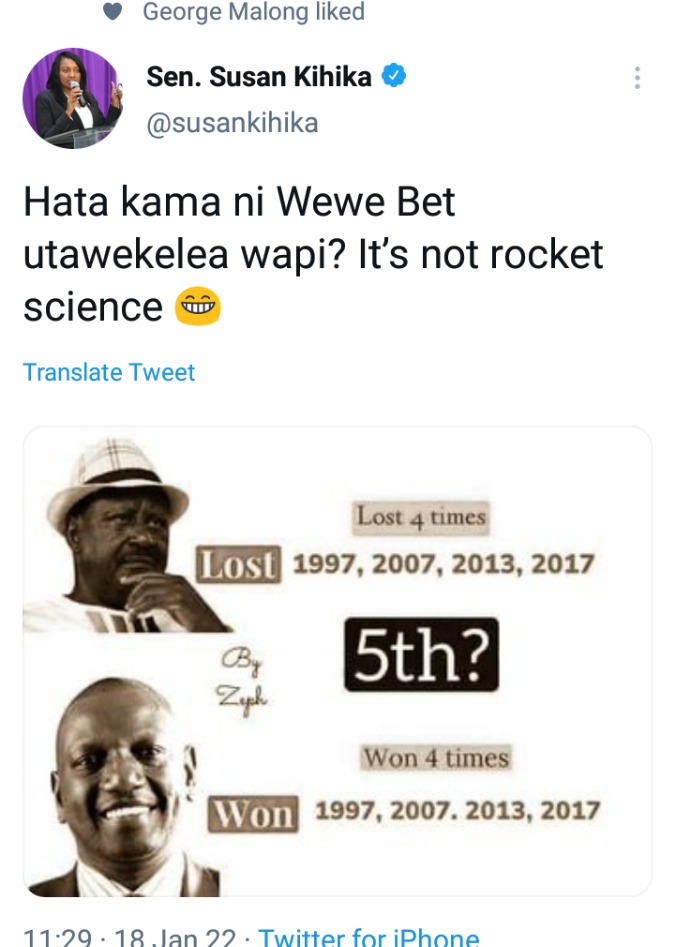Click the heart icon beside George Malong liked
Screen dimensions: 674x947
[113, 11]
